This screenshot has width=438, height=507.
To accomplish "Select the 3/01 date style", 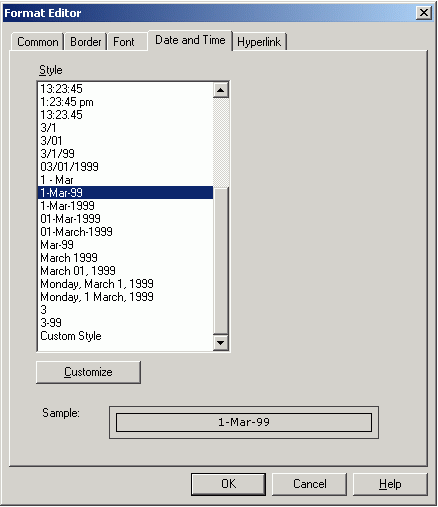I will [125, 141].
